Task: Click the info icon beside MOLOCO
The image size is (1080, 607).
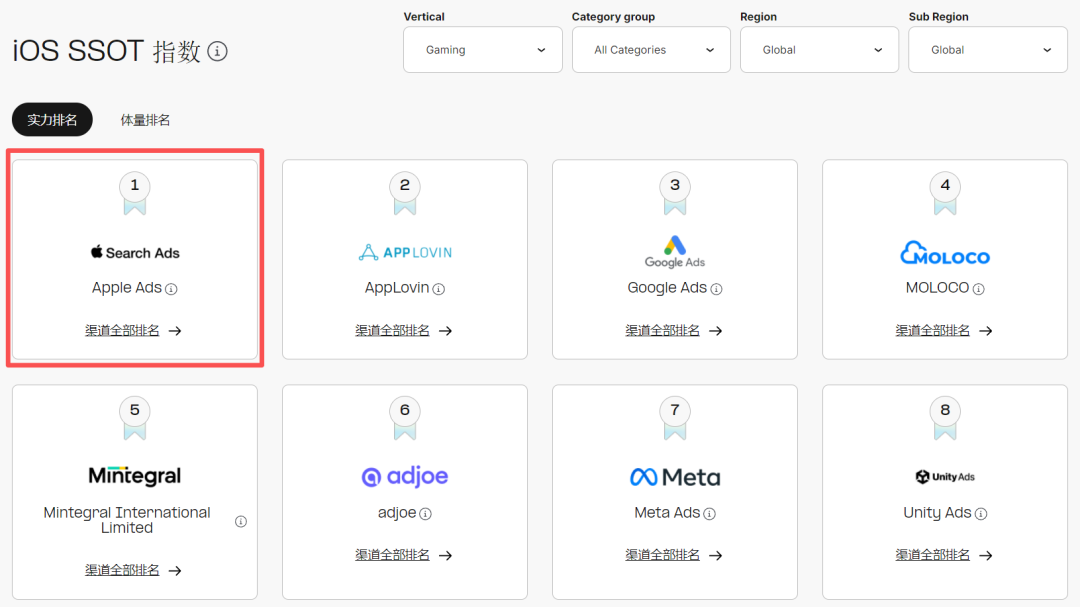Action: 979,289
